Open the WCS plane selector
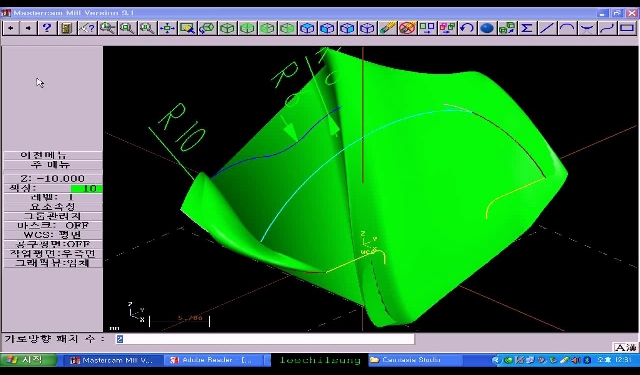Viewport: 640px width, 375px height. point(53,235)
